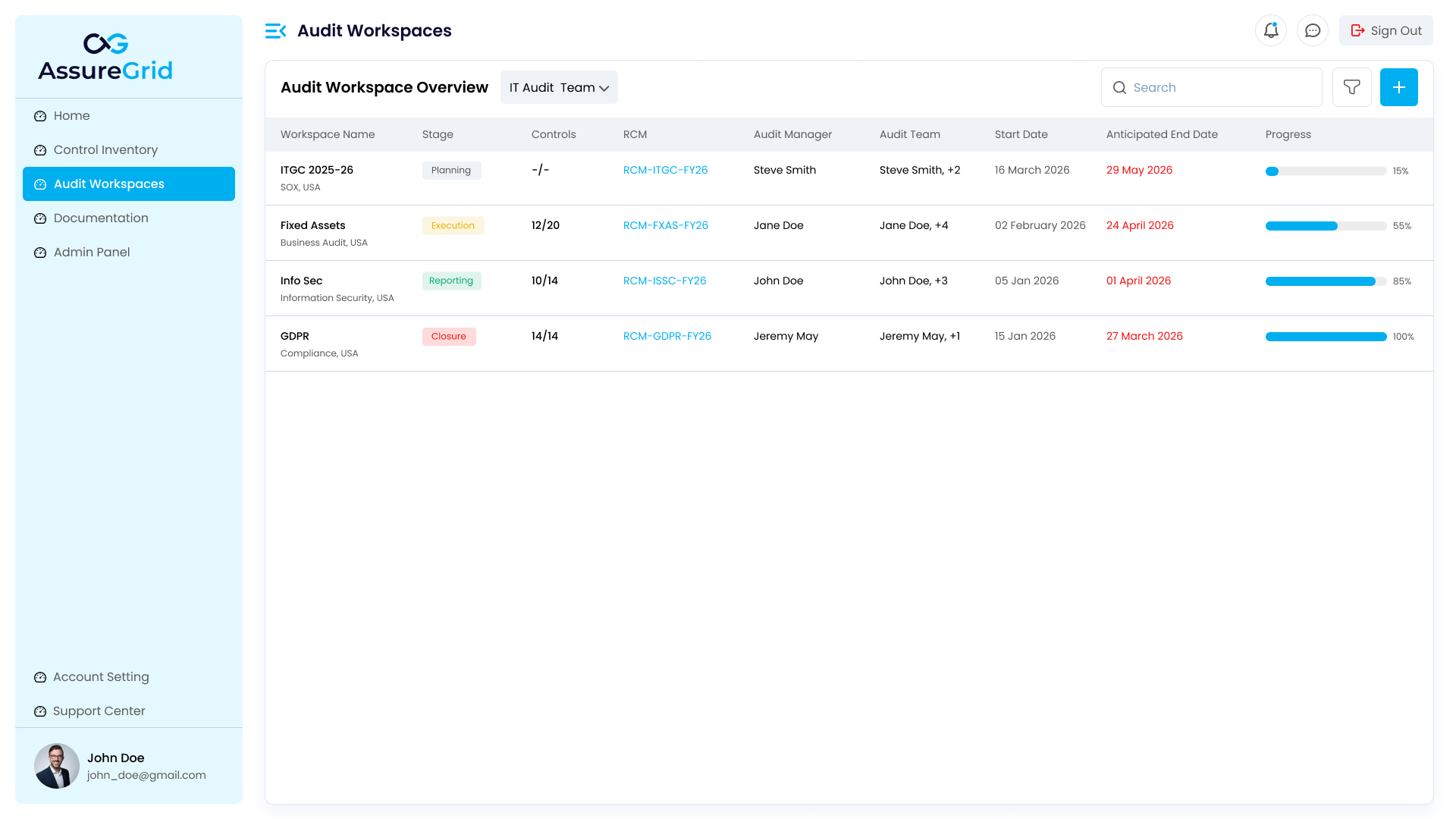Click the filter icon beside search
This screenshot has width=1456, height=819.
pos(1352,87)
